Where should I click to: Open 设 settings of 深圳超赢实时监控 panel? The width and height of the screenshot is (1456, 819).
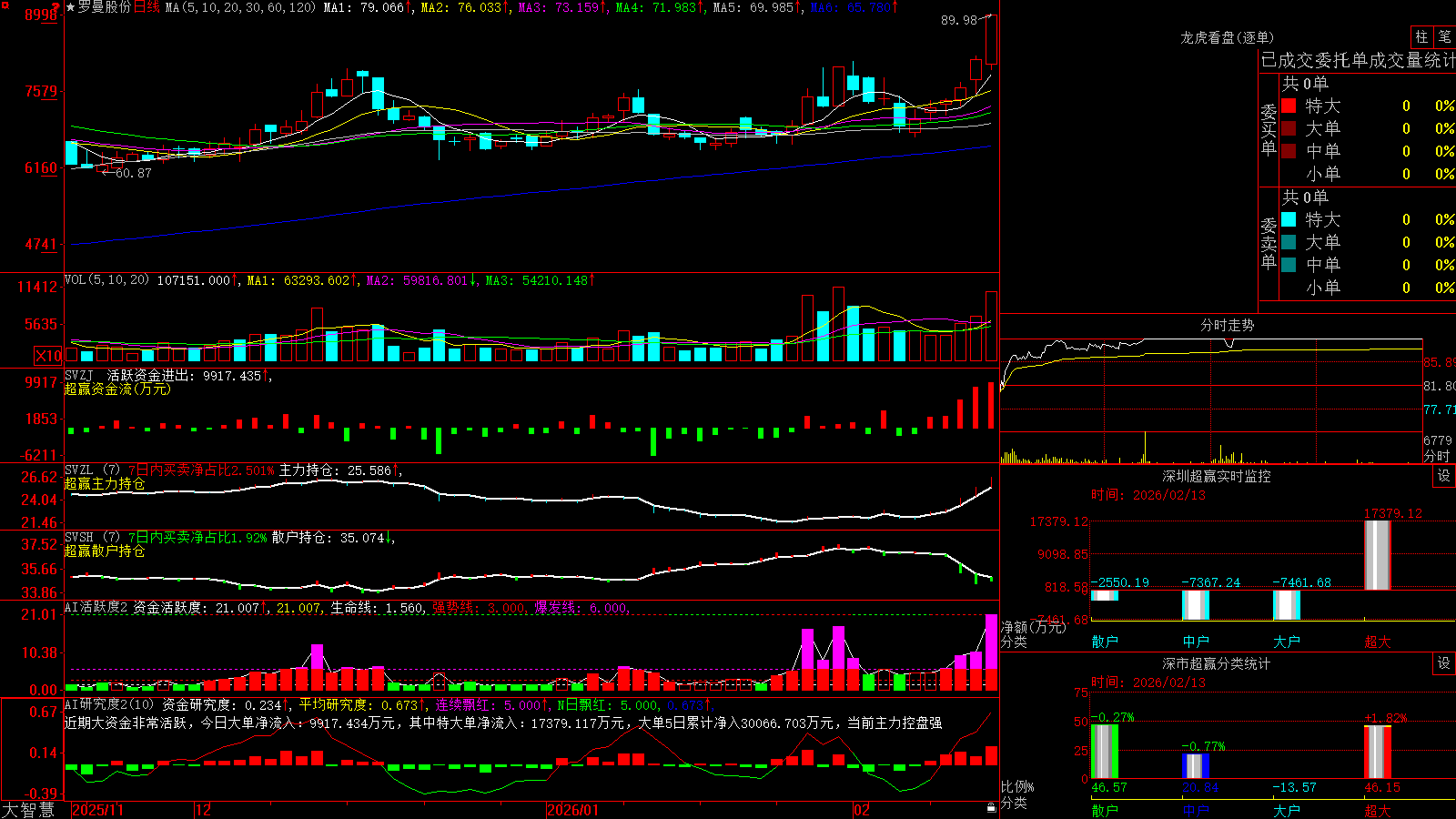pos(1444,476)
